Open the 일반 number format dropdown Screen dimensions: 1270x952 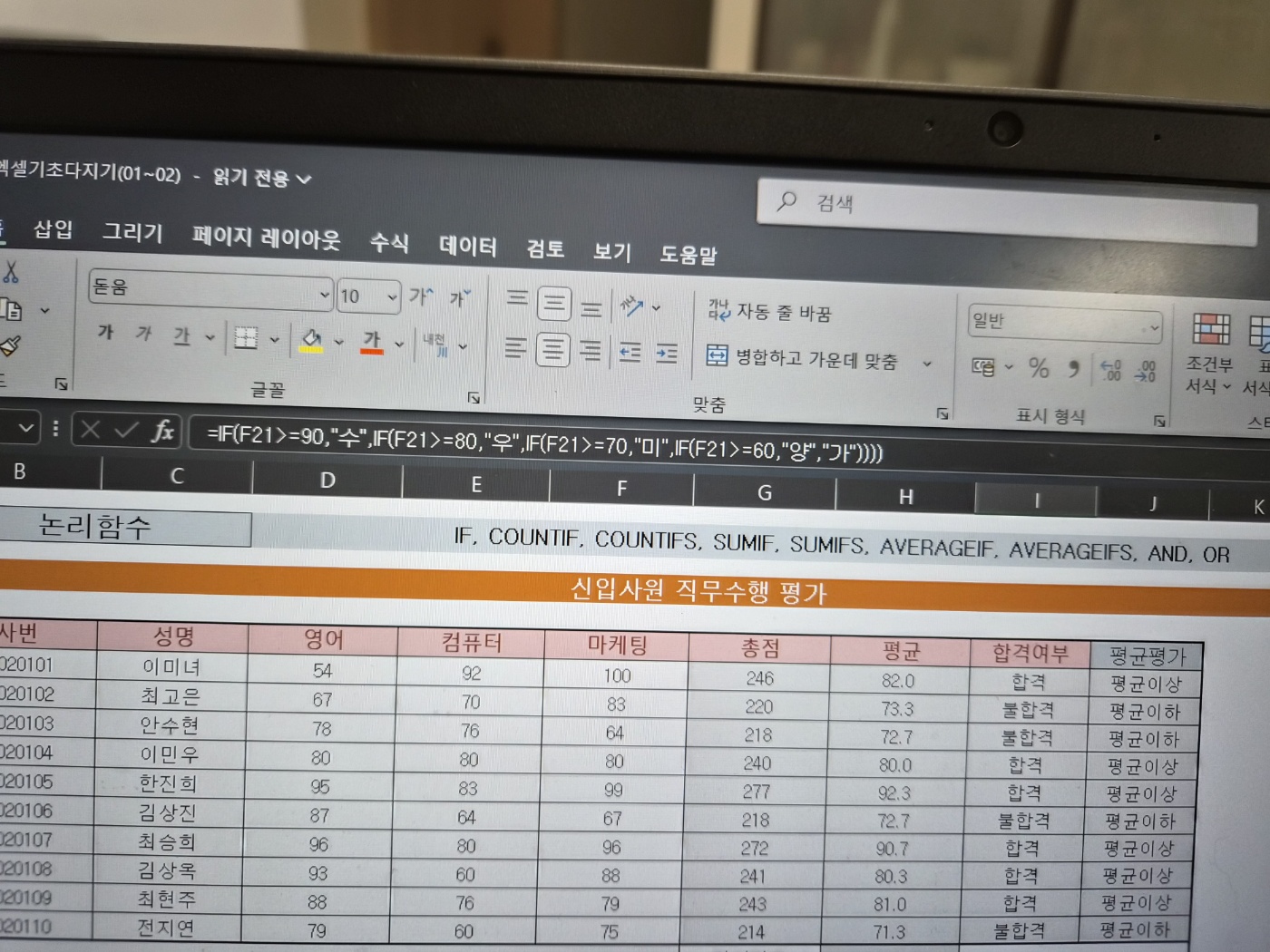pyautogui.click(x=1154, y=326)
